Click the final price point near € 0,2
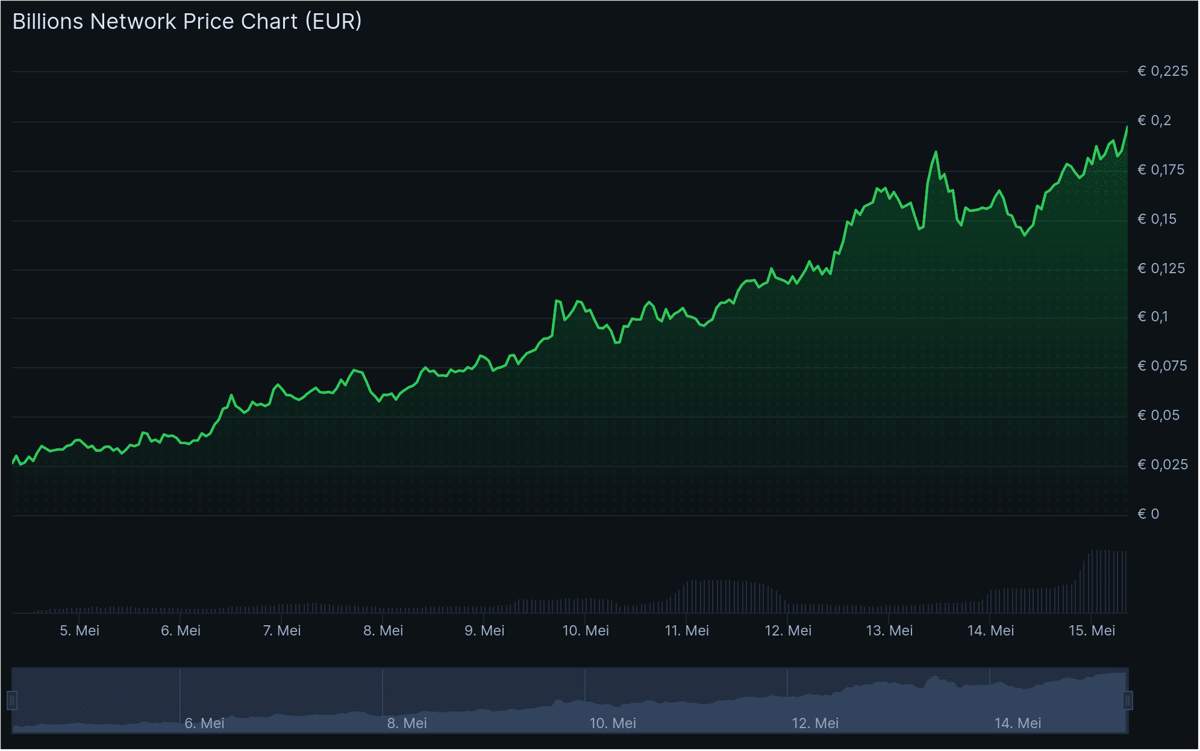The image size is (1200, 751). pos(1127,127)
